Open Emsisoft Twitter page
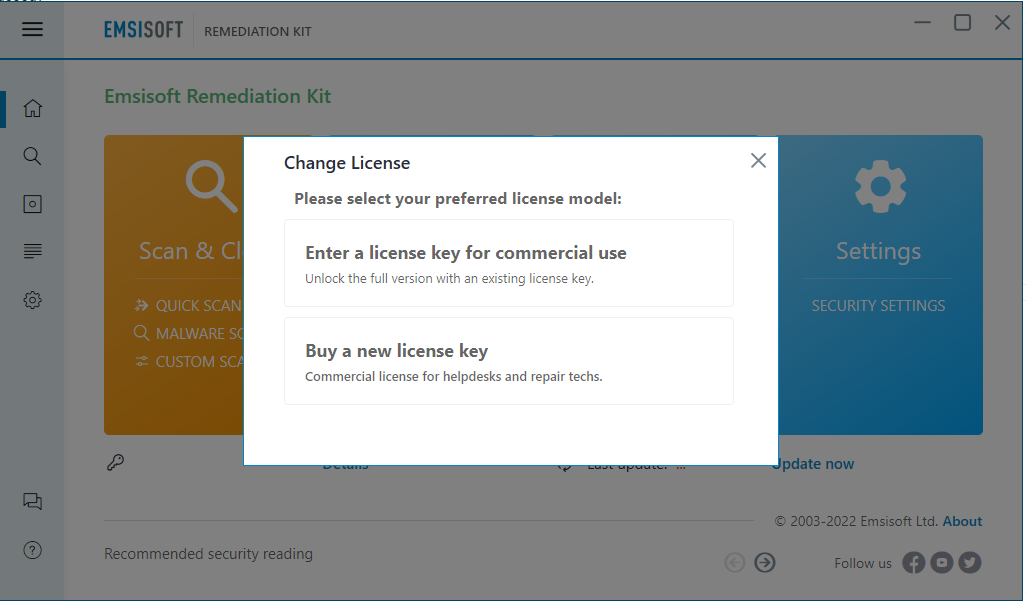This screenshot has width=1026, height=604. [970, 563]
